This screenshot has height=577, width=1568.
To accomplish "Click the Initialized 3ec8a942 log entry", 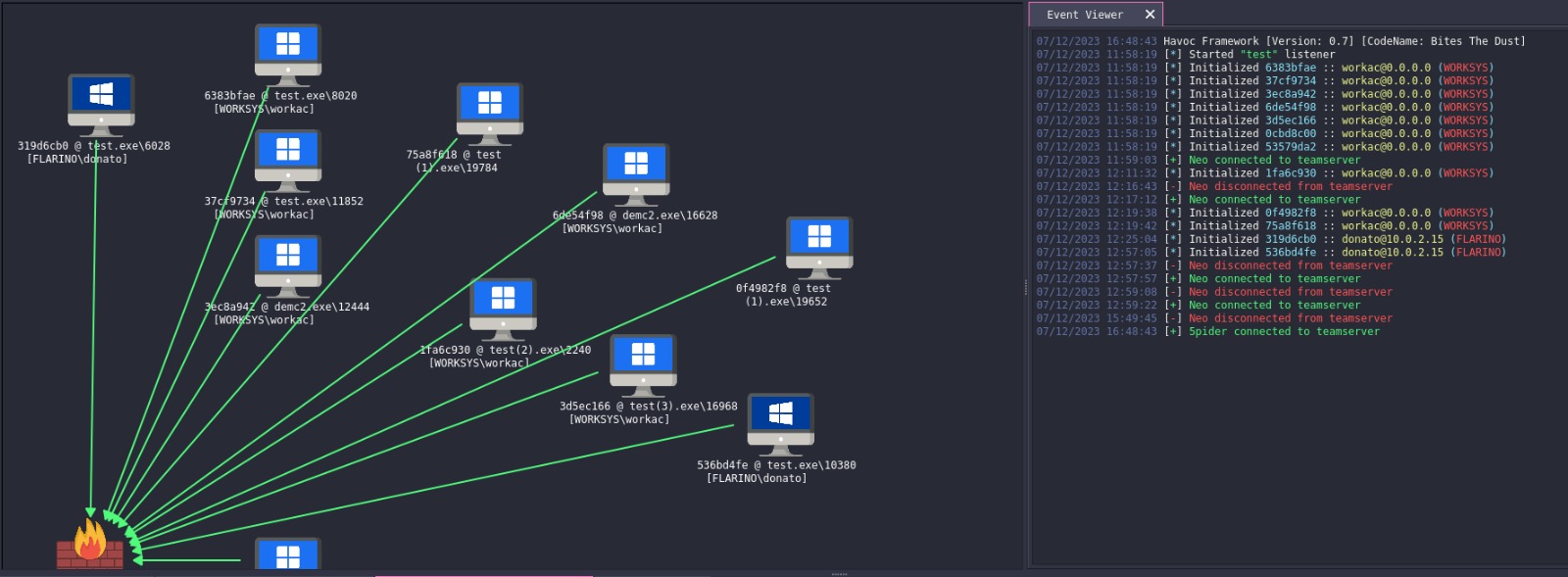I will 1265,94.
